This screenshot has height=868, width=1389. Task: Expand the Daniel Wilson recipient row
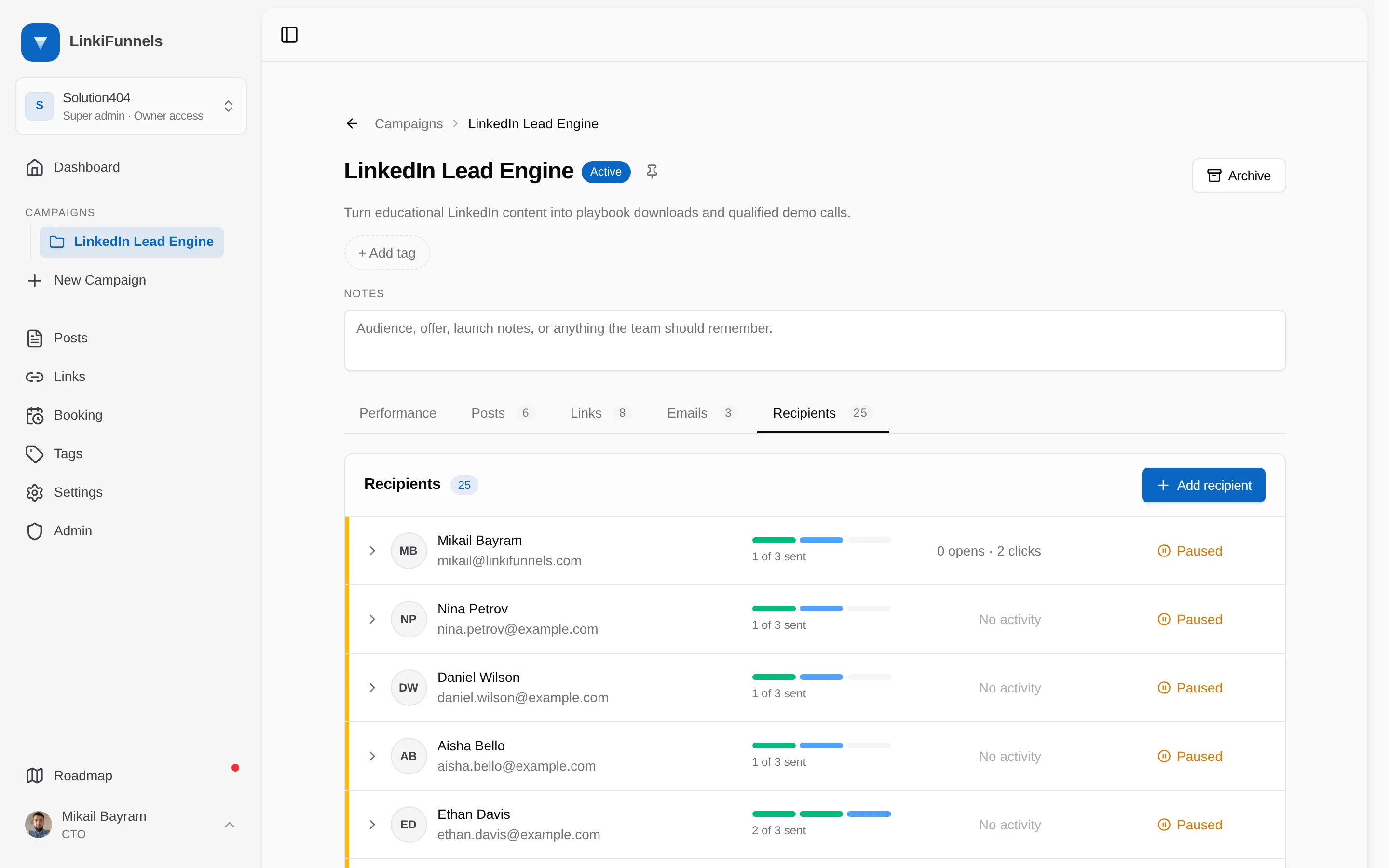372,687
